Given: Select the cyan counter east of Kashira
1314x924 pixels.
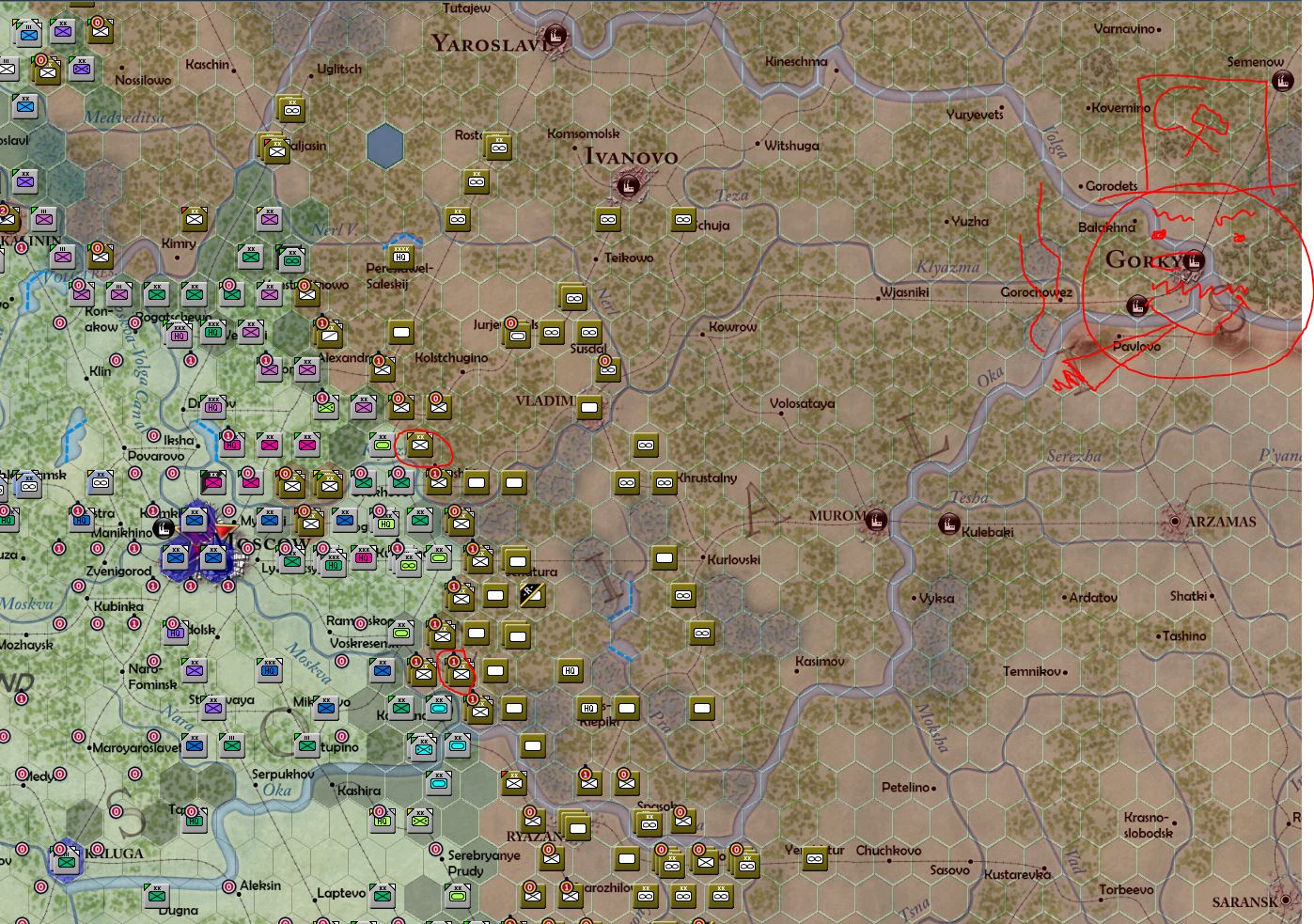Looking at the screenshot, I should [439, 782].
